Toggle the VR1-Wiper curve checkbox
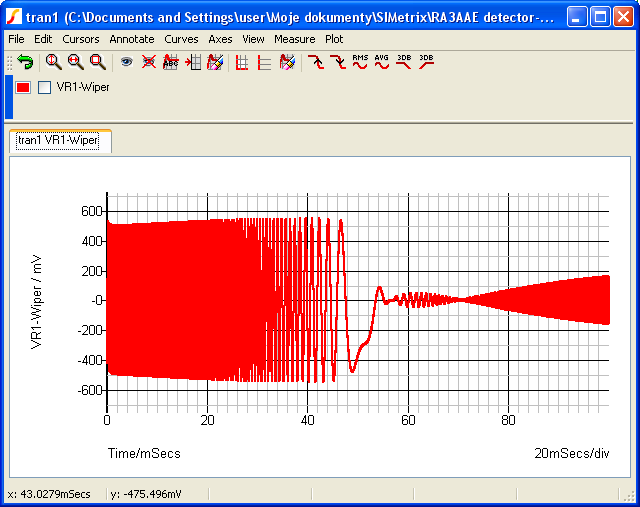The width and height of the screenshot is (640, 507). 44,87
